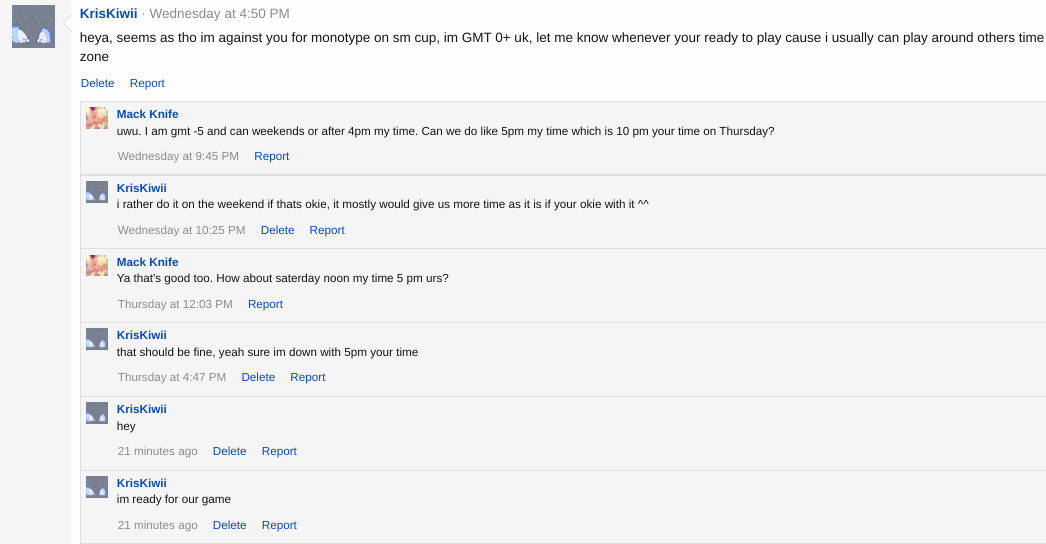Click KrisKiwii's avatar on the weekend reply
Viewport: 1046px width, 544px height.
point(97,192)
